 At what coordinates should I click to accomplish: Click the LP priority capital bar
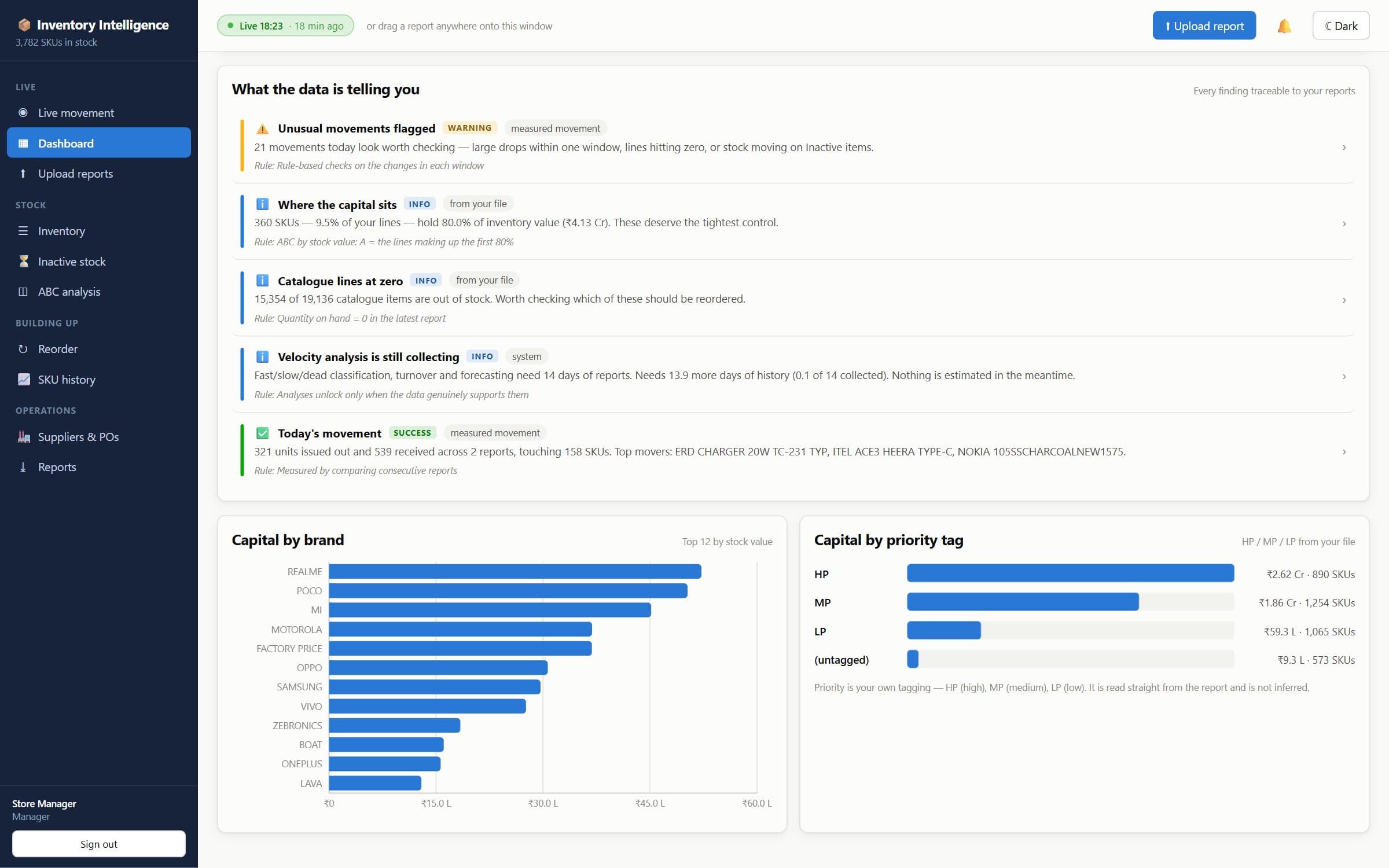pyautogui.click(x=944, y=630)
